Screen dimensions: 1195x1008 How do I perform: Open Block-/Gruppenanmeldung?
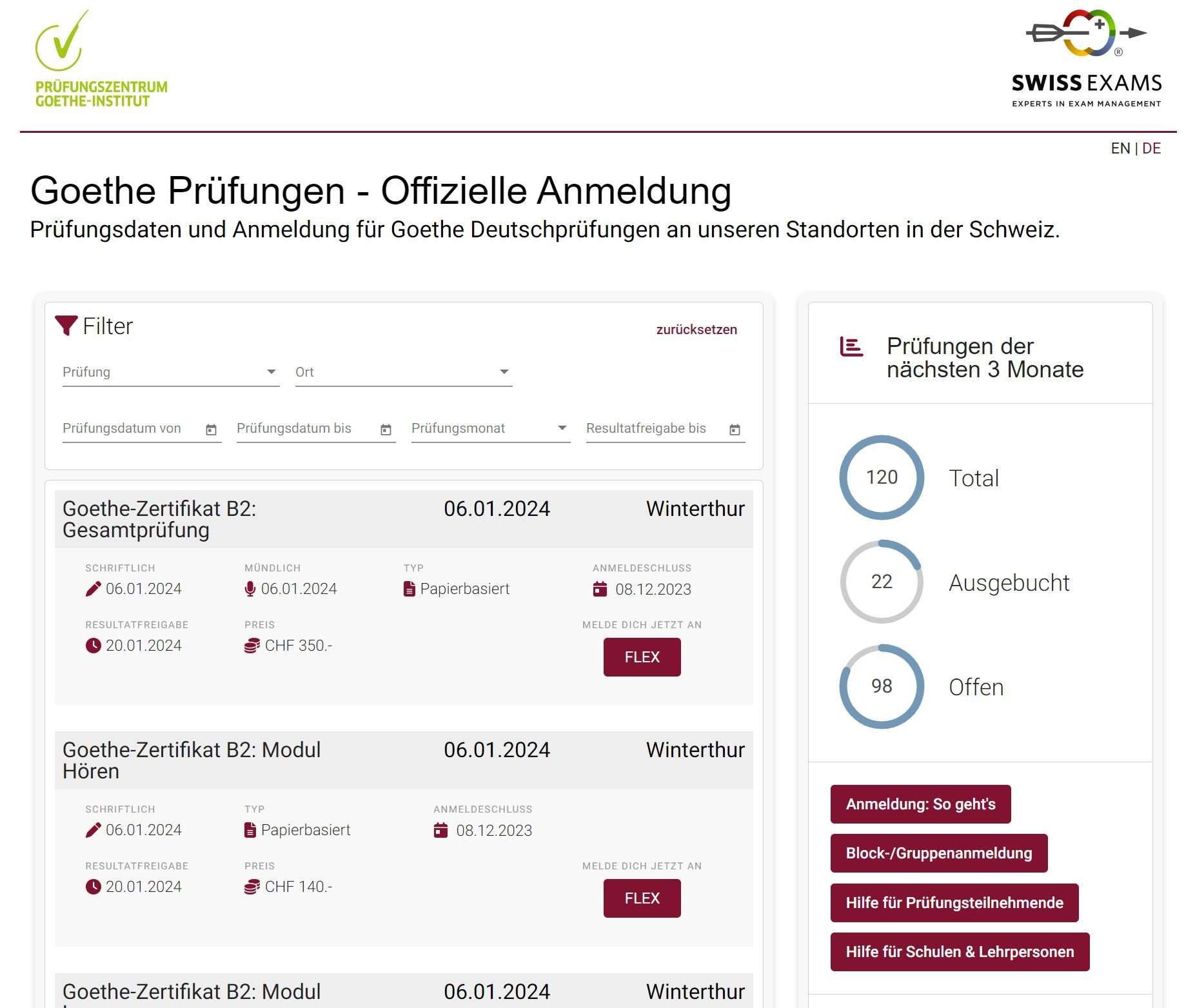(x=939, y=853)
